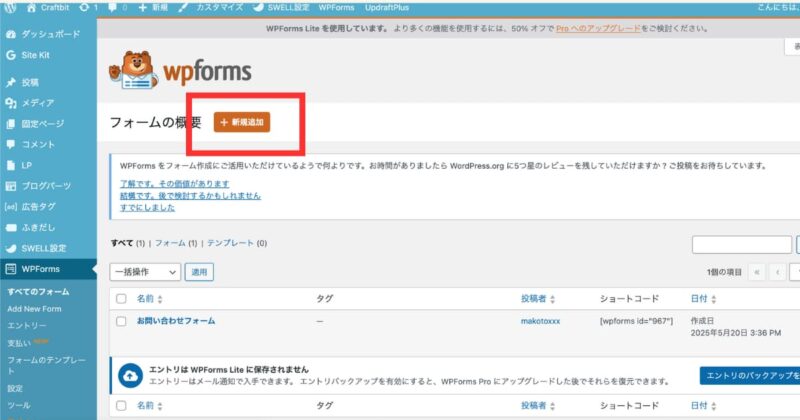The width and height of the screenshot is (800, 420).
Task: Select すべてのフォーム submenu item
Action: 38,292
